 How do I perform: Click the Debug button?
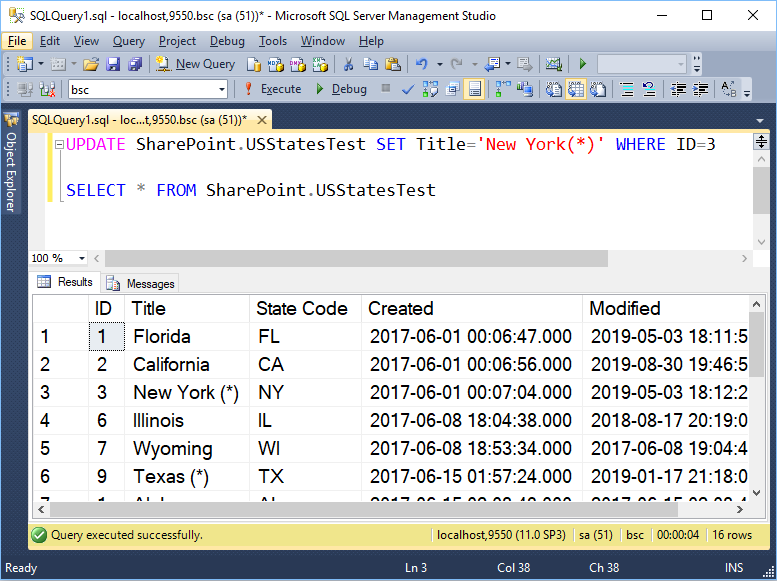coord(341,89)
